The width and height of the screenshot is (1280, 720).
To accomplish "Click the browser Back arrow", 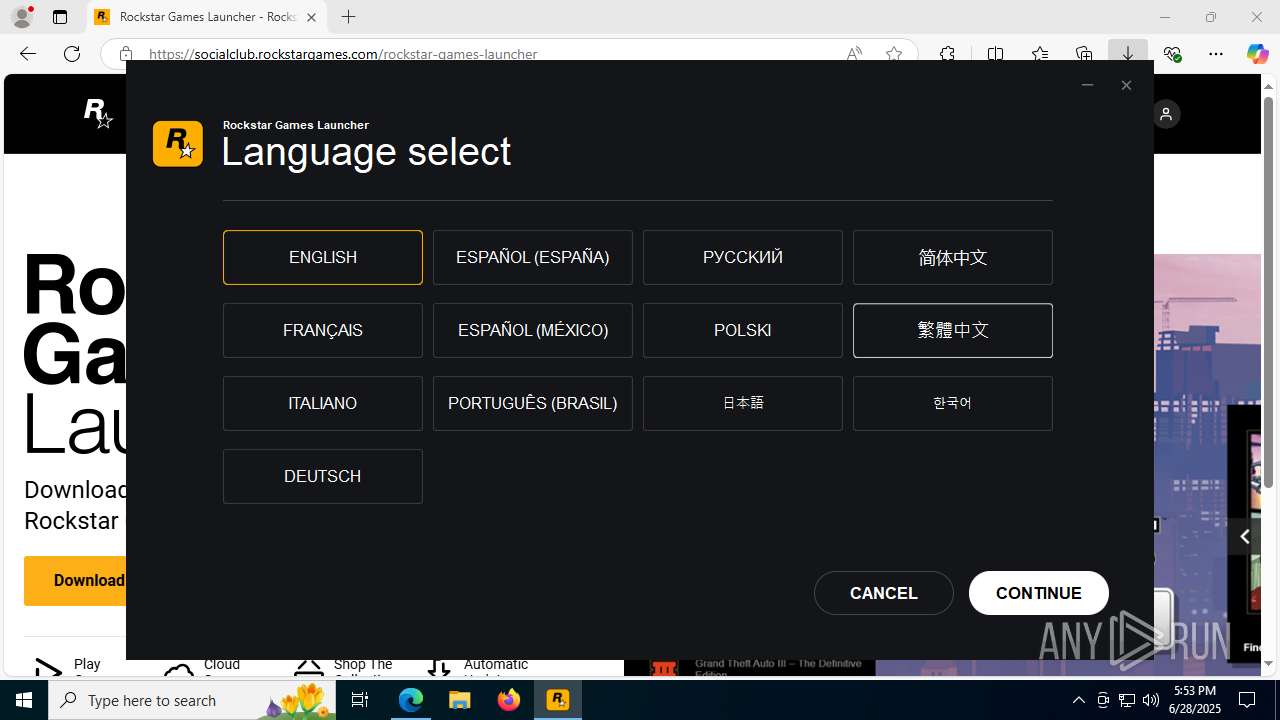I will click(x=28, y=54).
